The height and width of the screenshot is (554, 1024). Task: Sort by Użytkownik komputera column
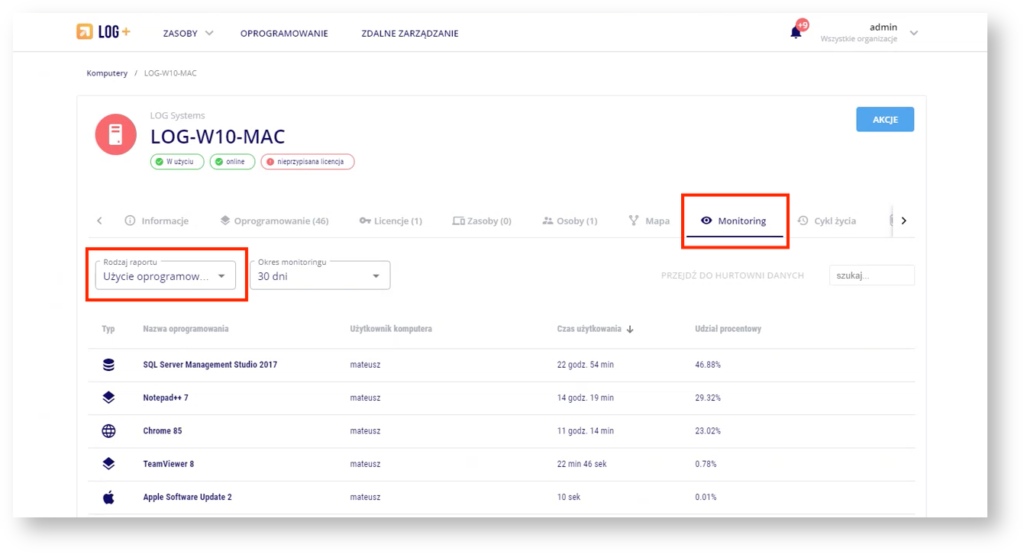[391, 329]
